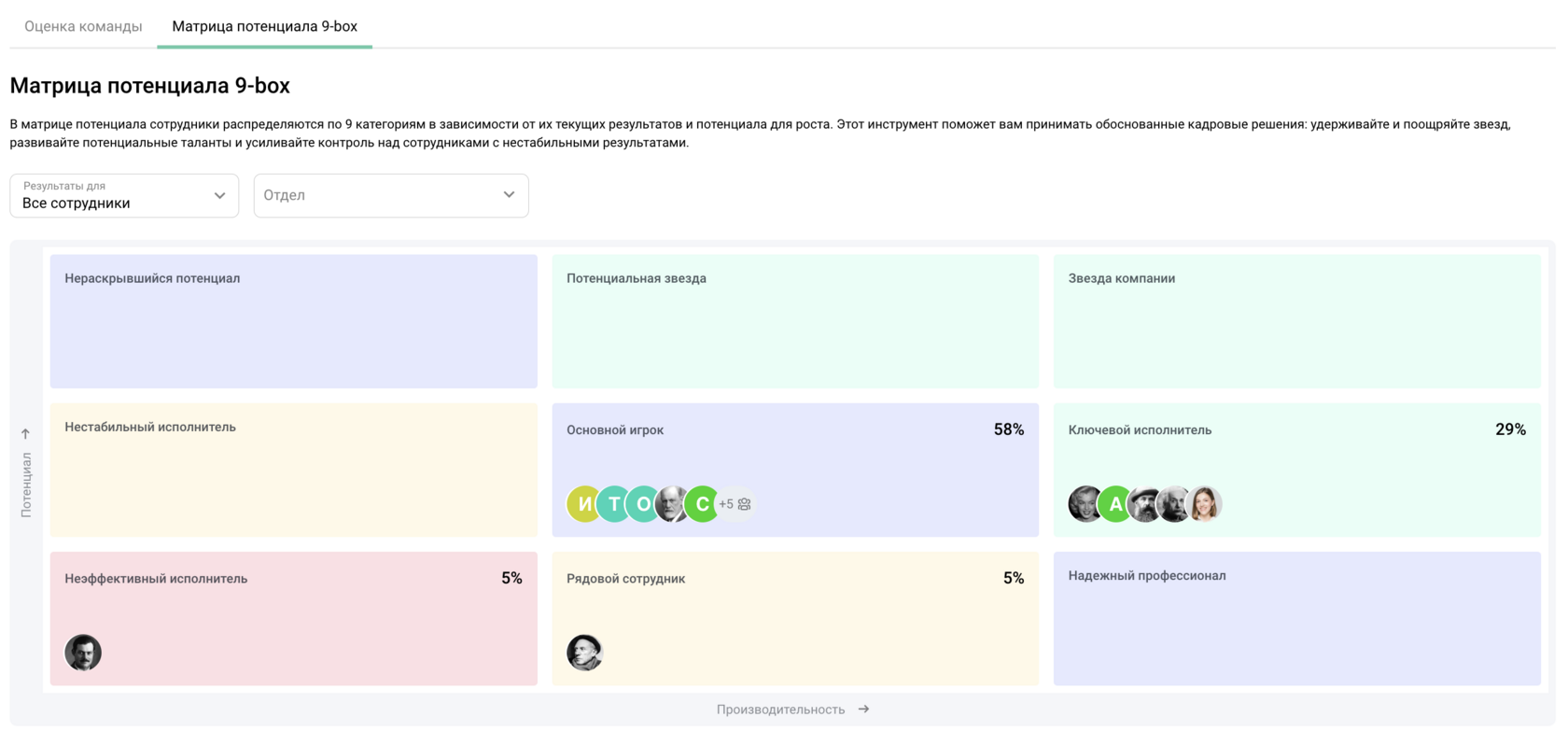Open the Отдел dropdown

(x=391, y=196)
